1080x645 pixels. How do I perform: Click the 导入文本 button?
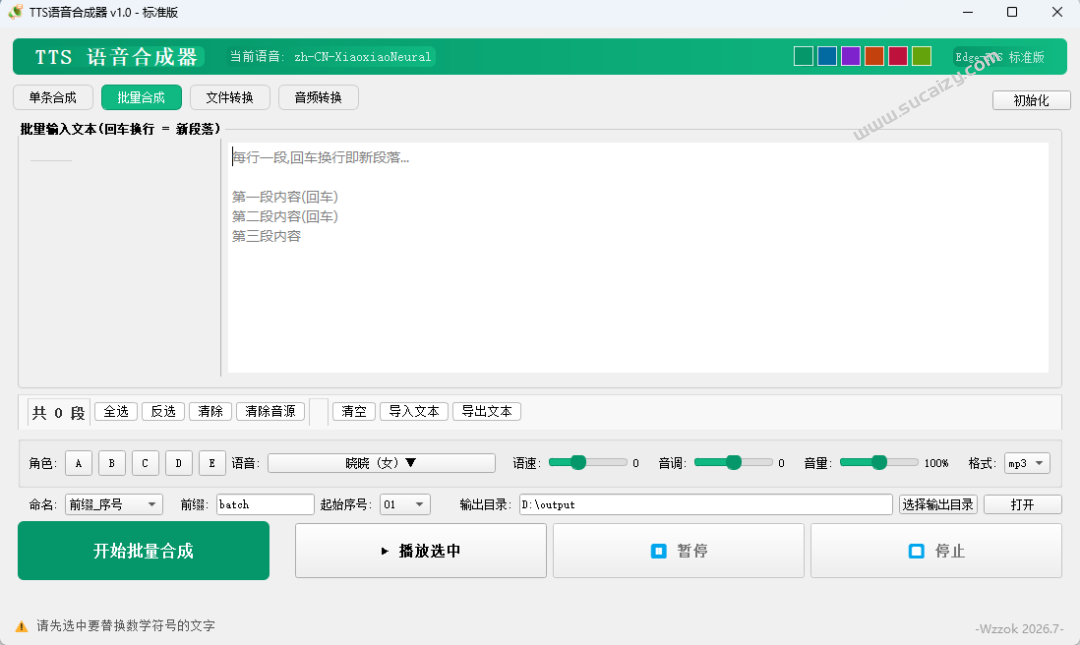tap(414, 411)
